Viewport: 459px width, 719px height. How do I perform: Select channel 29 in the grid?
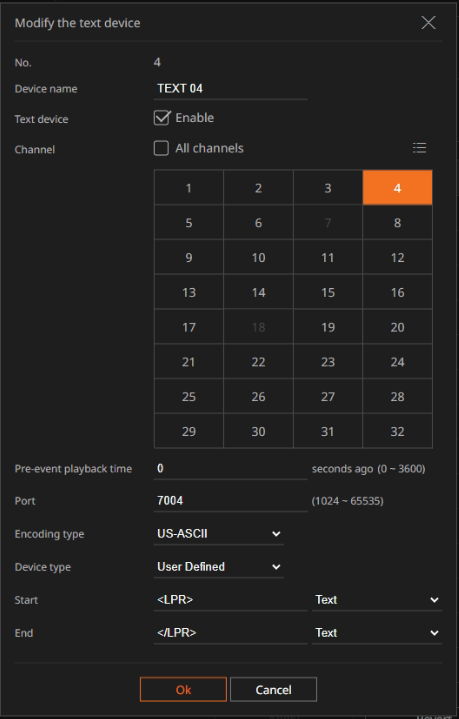[x=189, y=431]
